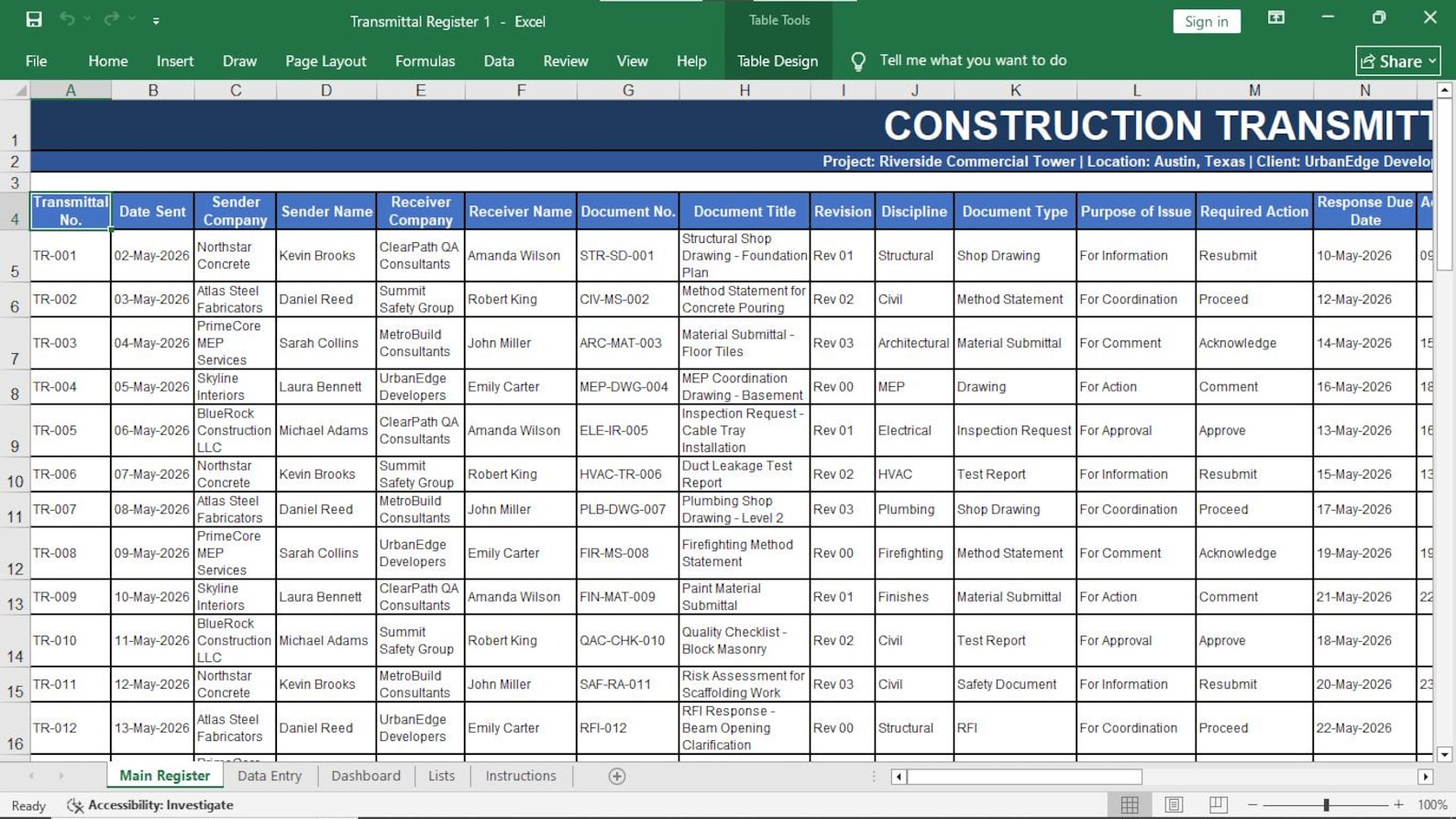Click the vertical scrollbar thumb

(1445, 183)
